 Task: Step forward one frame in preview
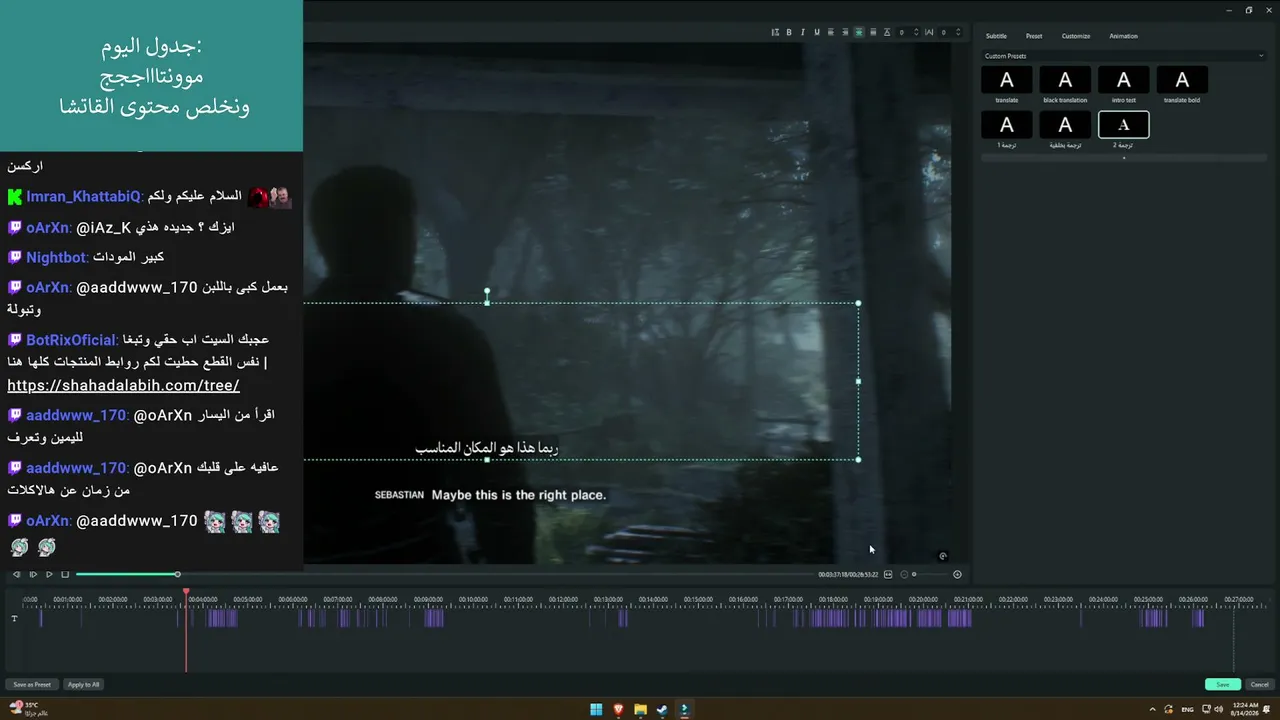33,574
